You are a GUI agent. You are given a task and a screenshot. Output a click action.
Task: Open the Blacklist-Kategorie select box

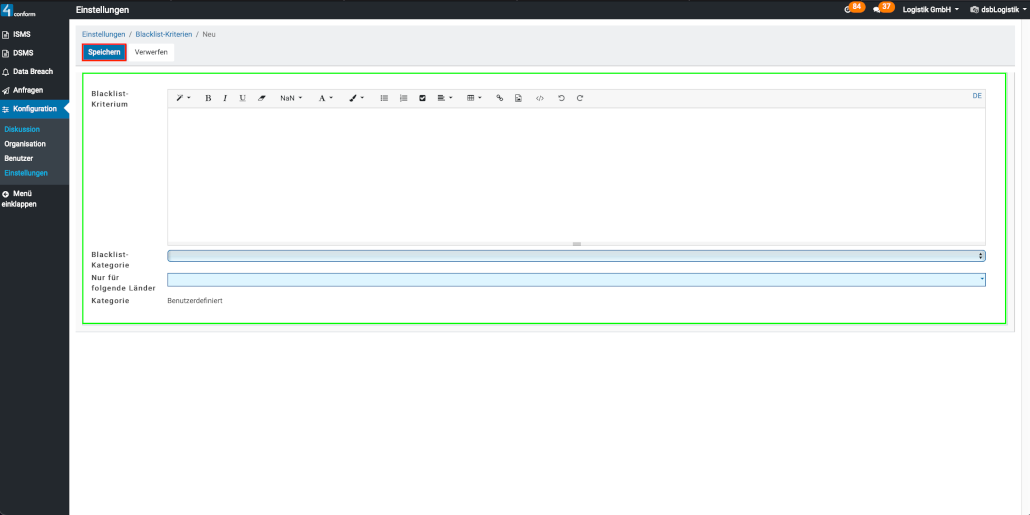[576, 256]
